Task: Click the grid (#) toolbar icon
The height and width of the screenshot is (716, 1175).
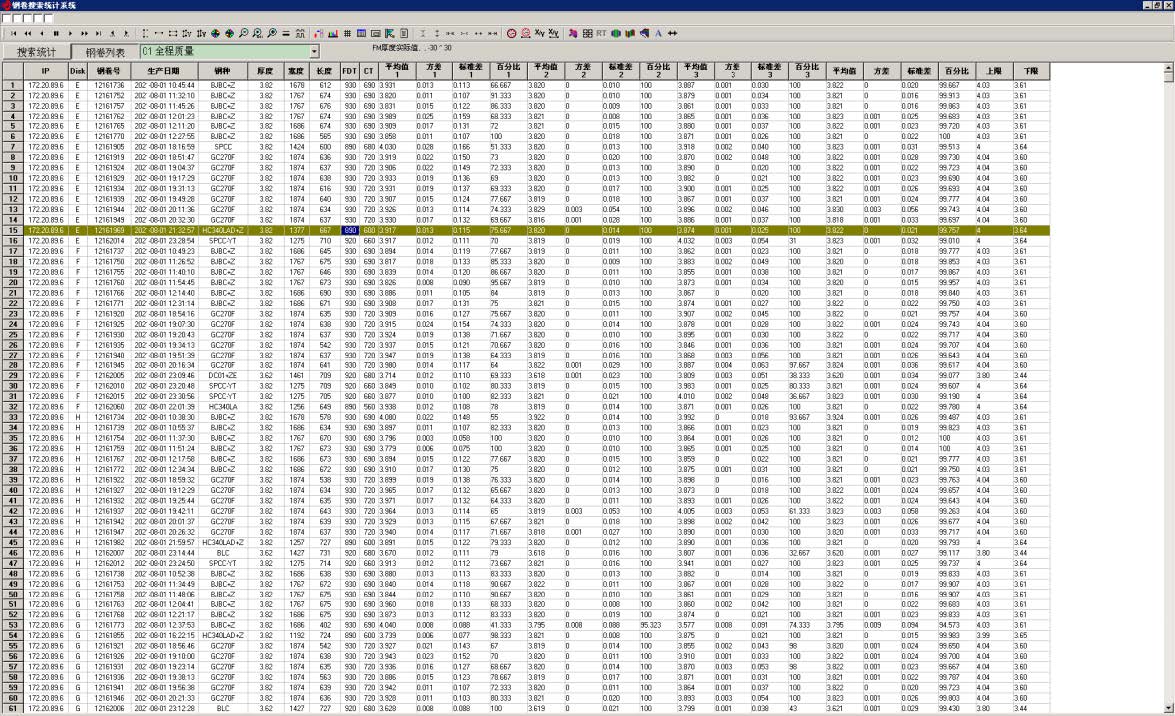Action: pyautogui.click(x=347, y=33)
